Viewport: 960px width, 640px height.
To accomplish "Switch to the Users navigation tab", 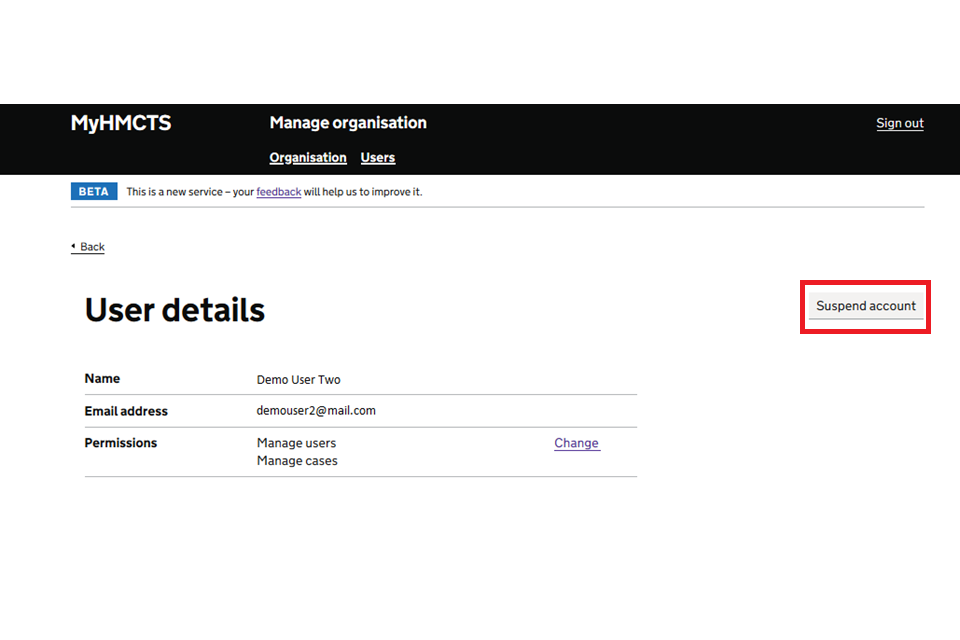I will tap(378, 158).
